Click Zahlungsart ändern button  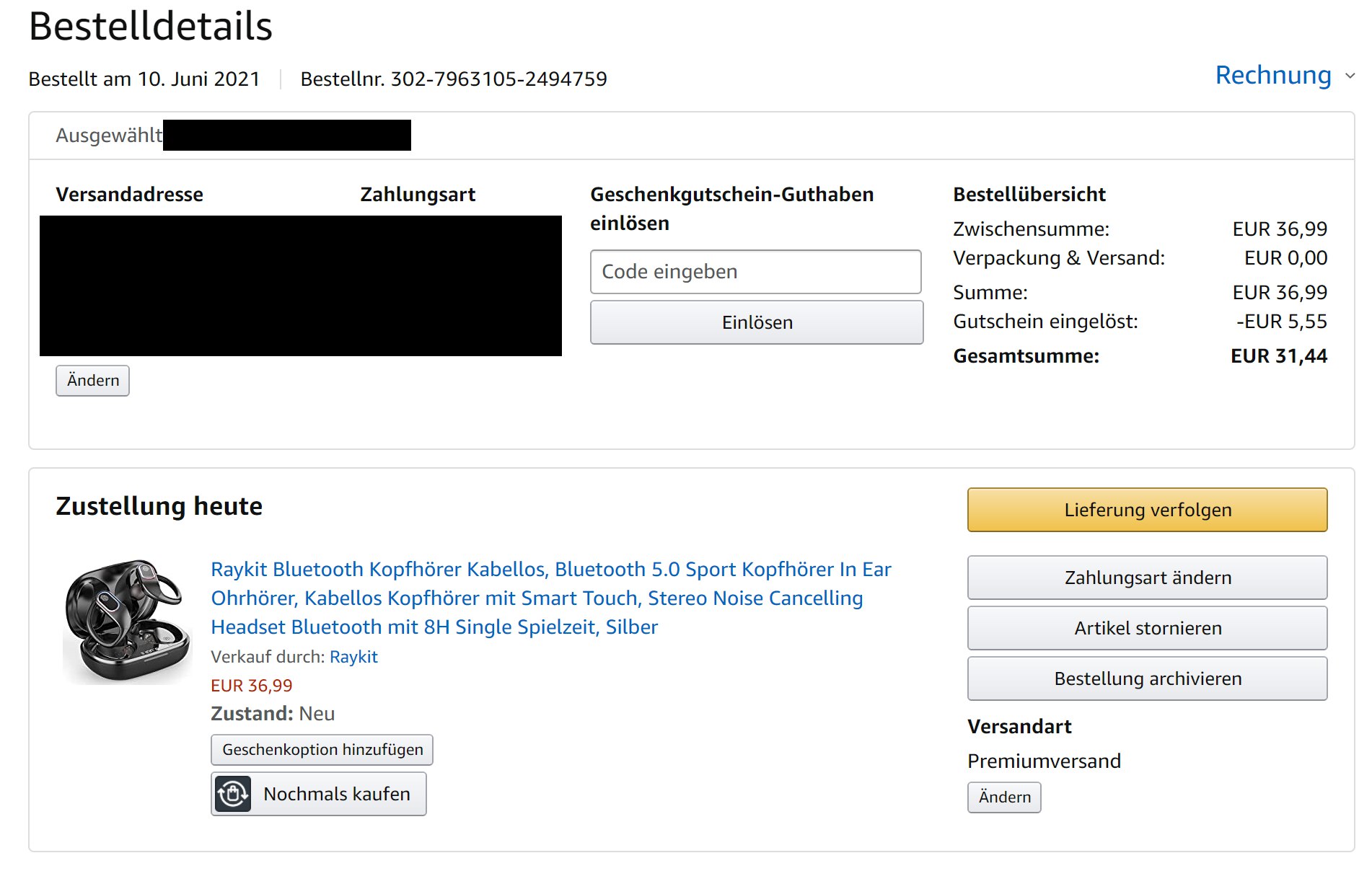click(1147, 578)
